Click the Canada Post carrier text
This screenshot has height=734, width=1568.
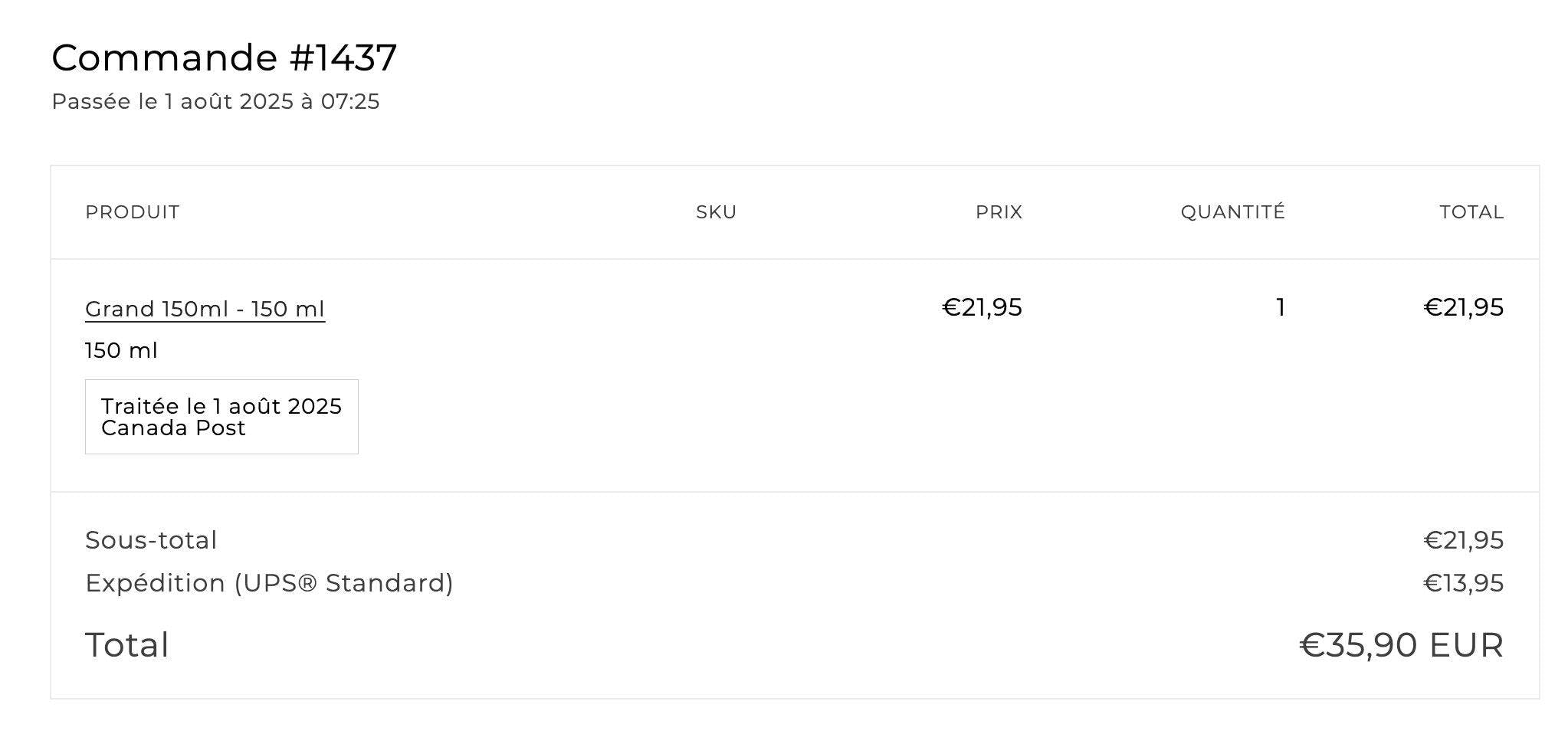pos(173,428)
